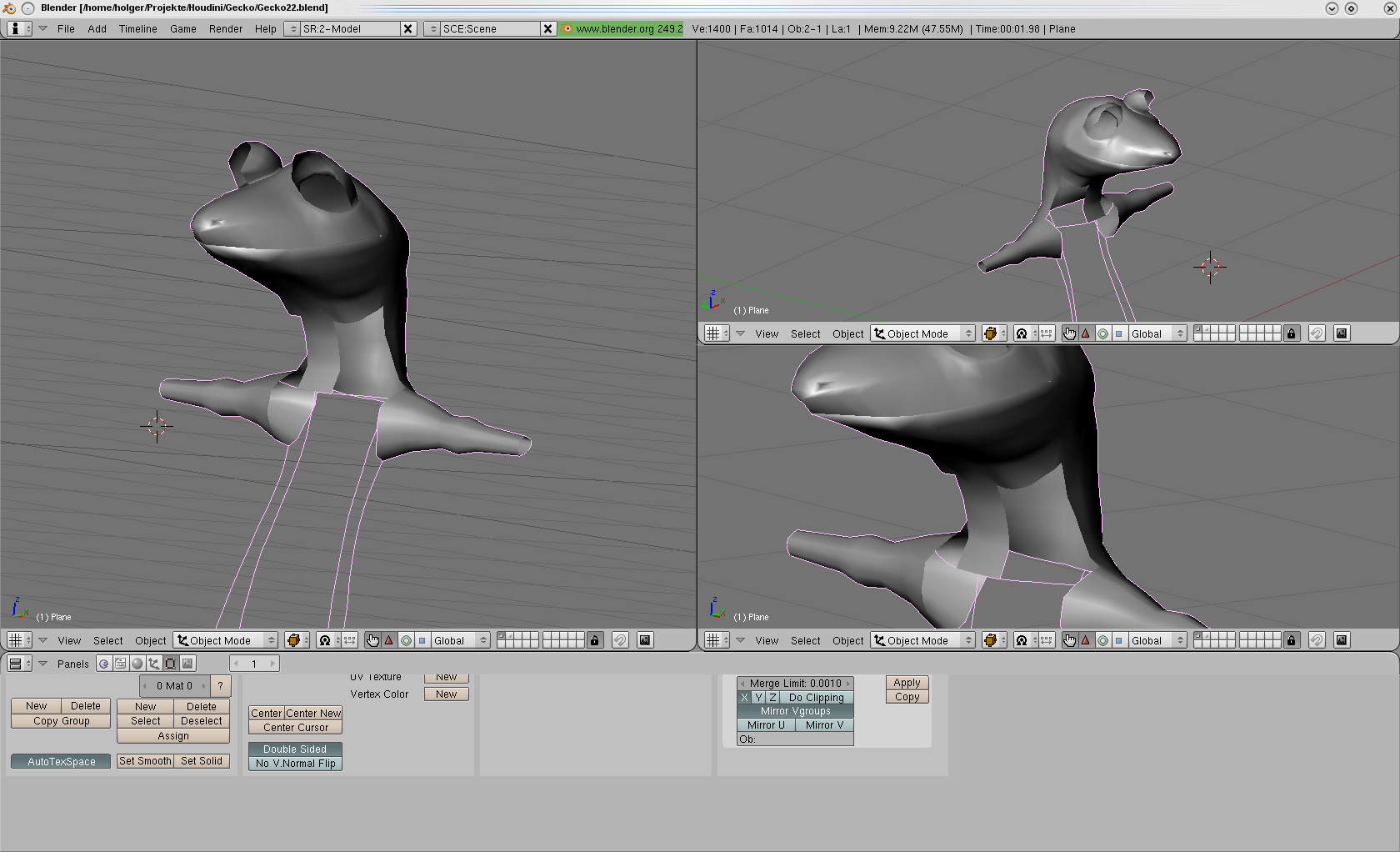
Task: Switch to the Scene context icon in the buttons header
Action: 188,664
